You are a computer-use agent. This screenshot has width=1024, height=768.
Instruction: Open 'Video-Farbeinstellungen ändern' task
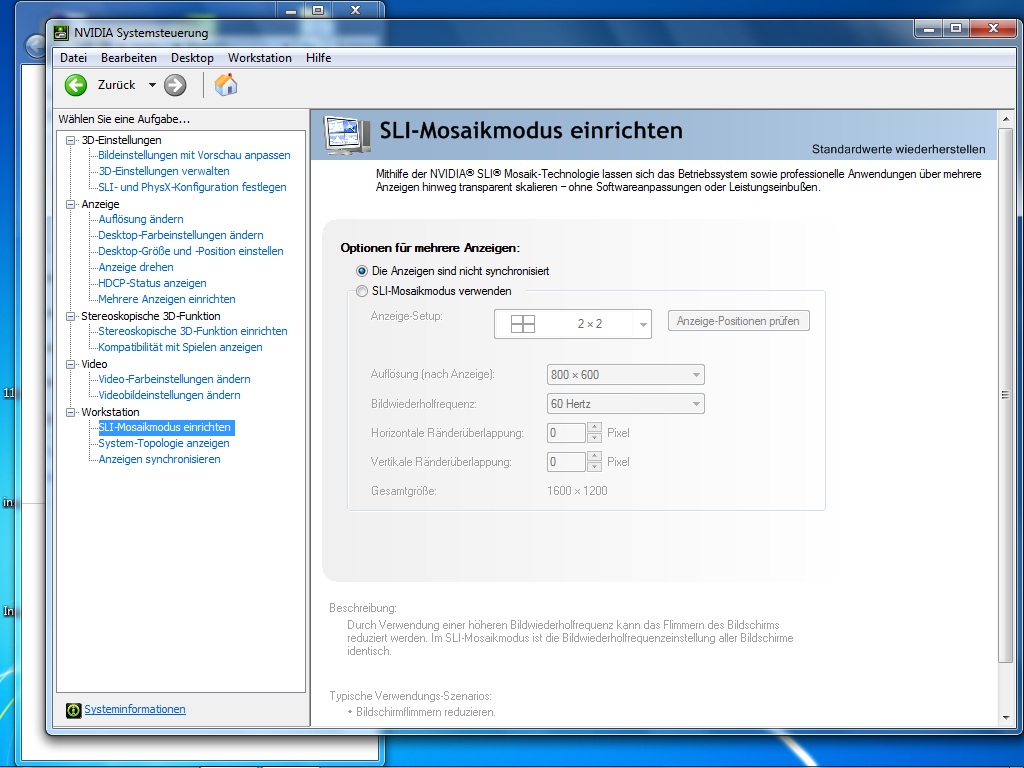click(174, 379)
